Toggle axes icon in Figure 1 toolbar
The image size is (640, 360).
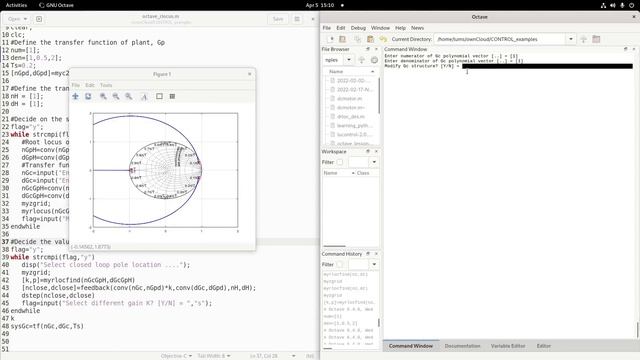pyautogui.click(x=159, y=96)
